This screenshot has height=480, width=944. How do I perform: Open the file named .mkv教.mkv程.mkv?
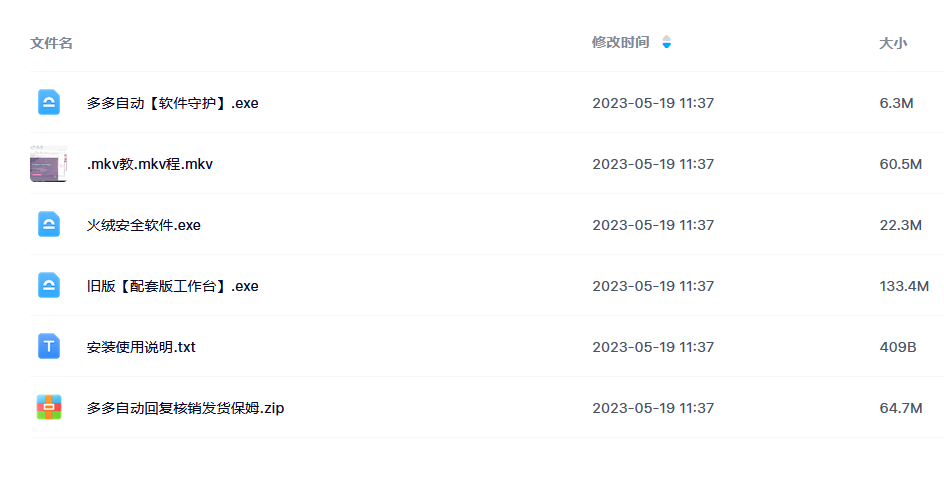click(149, 164)
